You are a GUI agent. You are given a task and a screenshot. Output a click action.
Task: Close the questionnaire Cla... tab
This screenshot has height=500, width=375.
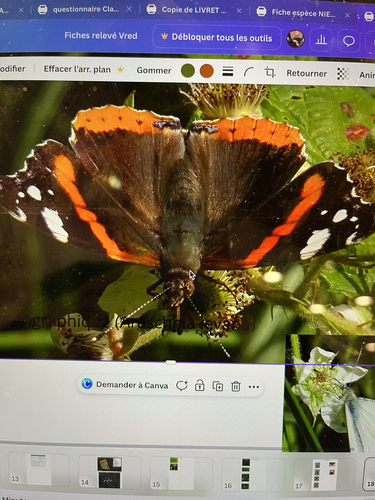[129, 10]
